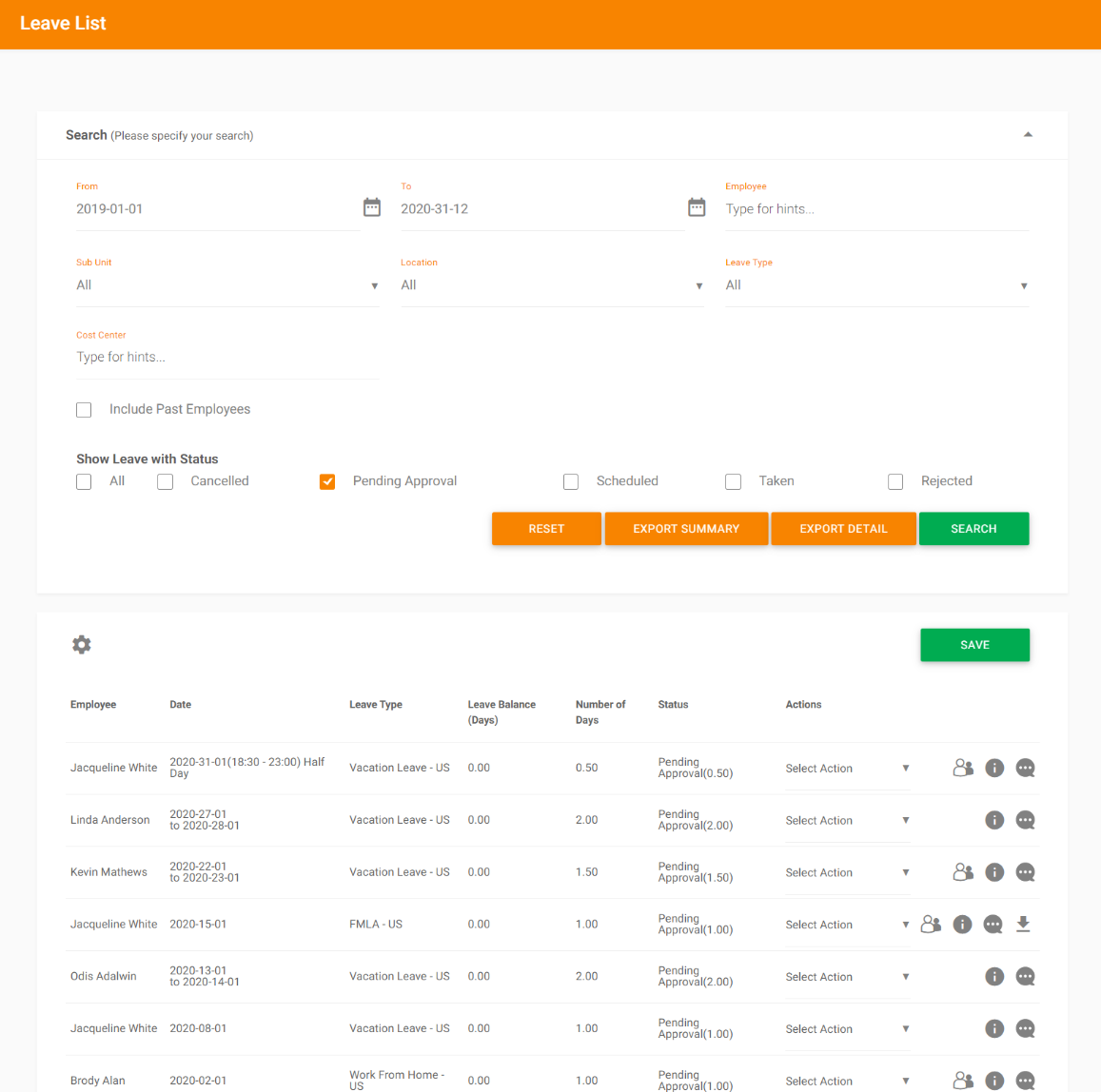
Task: Click the FMLA - US leave type cell
Action: pyautogui.click(x=376, y=925)
